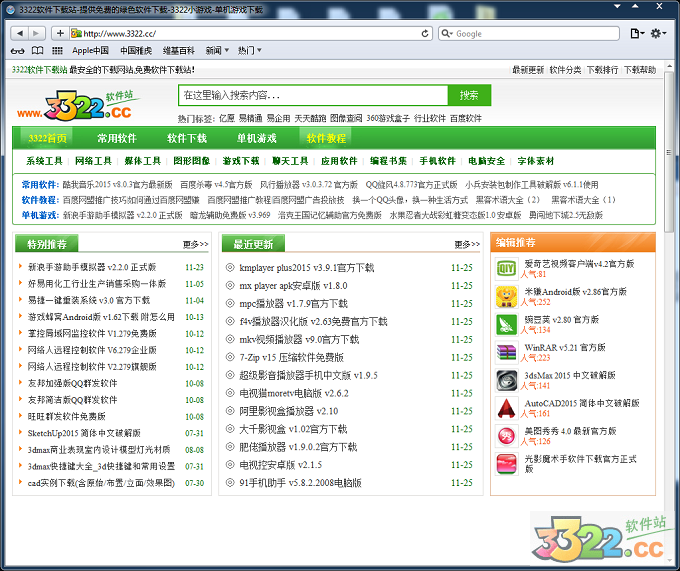Open the 下载帮助 top link

click(x=640, y=70)
